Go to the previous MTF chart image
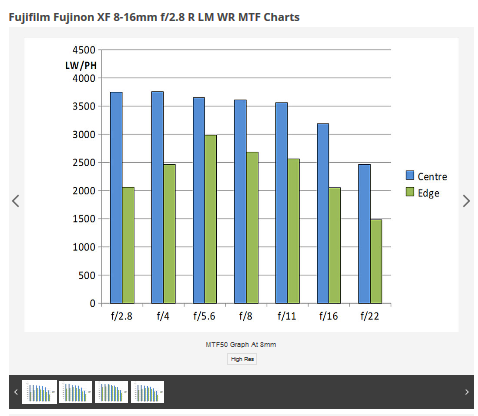 [x=16, y=201]
